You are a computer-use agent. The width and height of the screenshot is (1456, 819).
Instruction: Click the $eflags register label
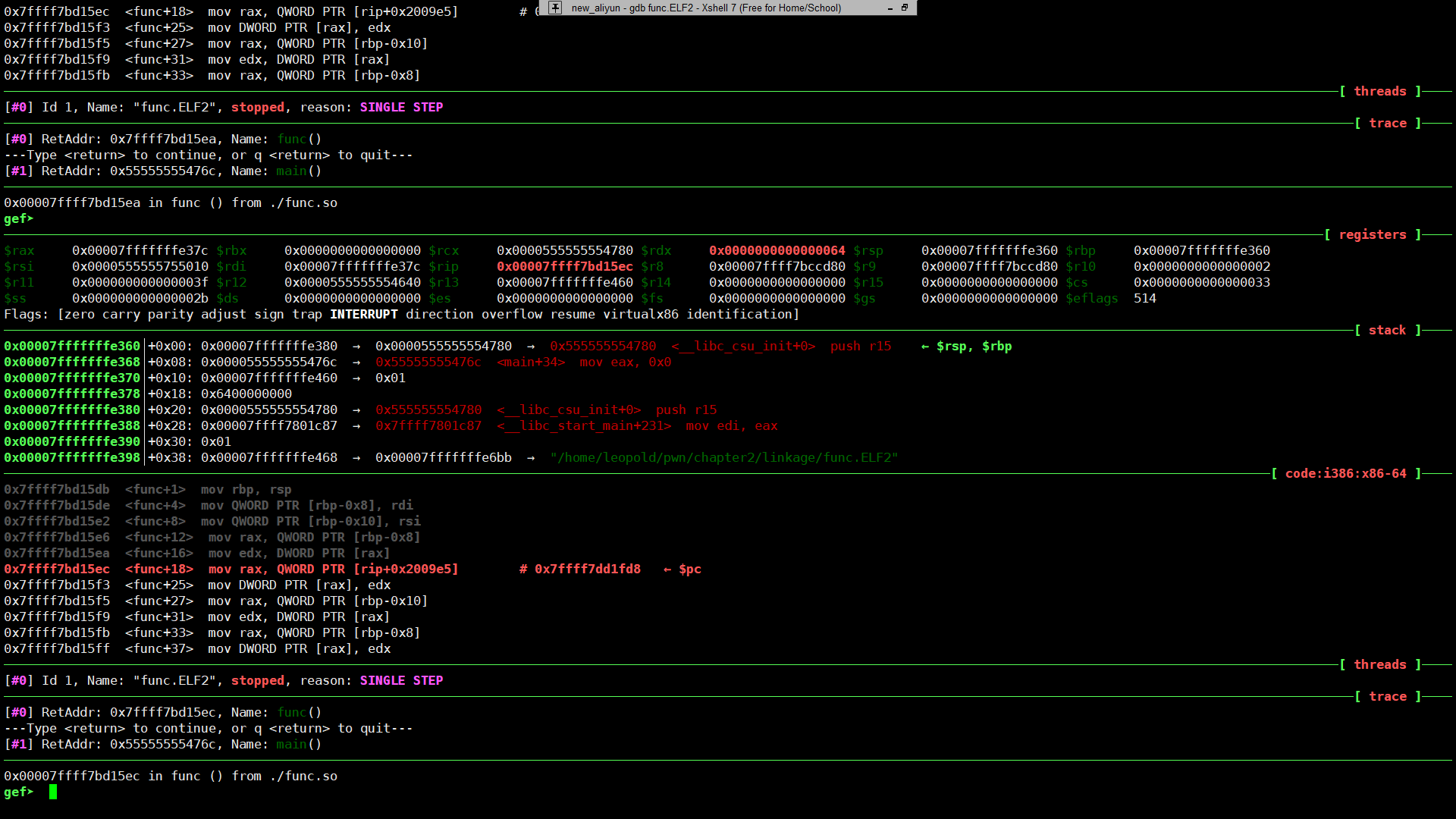[x=1092, y=298]
